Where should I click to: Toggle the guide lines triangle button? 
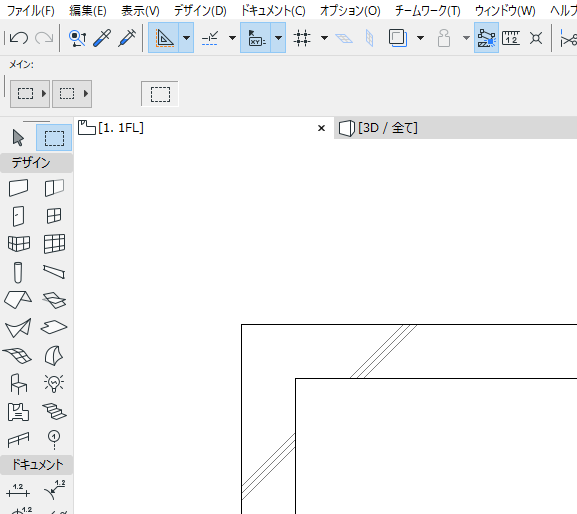point(164,38)
